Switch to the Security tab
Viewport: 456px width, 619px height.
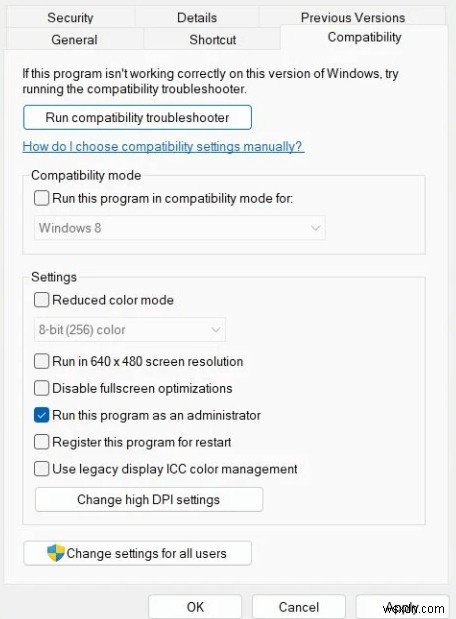click(x=70, y=17)
